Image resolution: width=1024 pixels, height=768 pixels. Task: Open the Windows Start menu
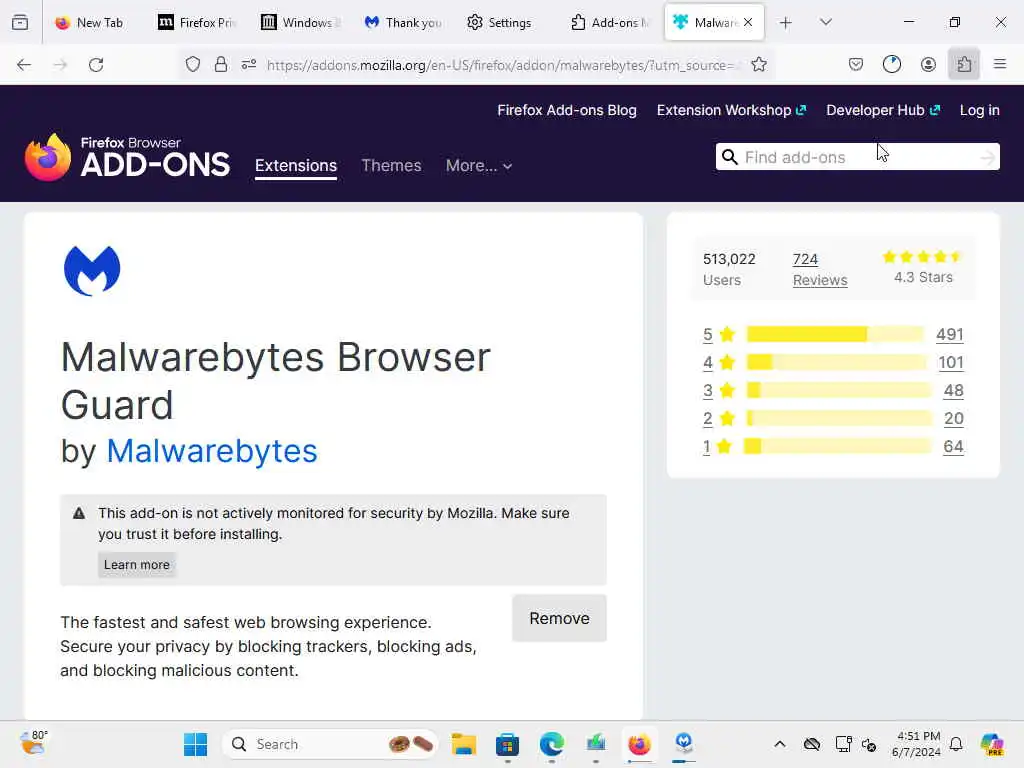[x=195, y=744]
